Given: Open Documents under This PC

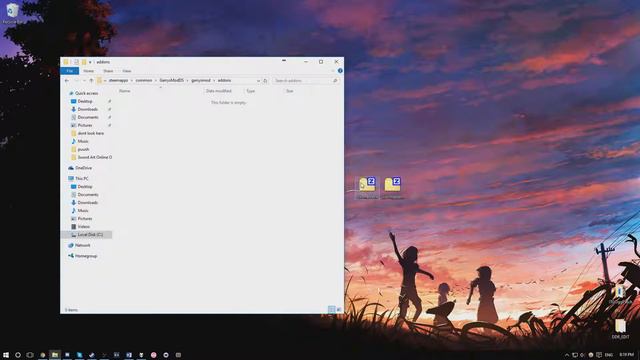Looking at the screenshot, I should 87,195.
